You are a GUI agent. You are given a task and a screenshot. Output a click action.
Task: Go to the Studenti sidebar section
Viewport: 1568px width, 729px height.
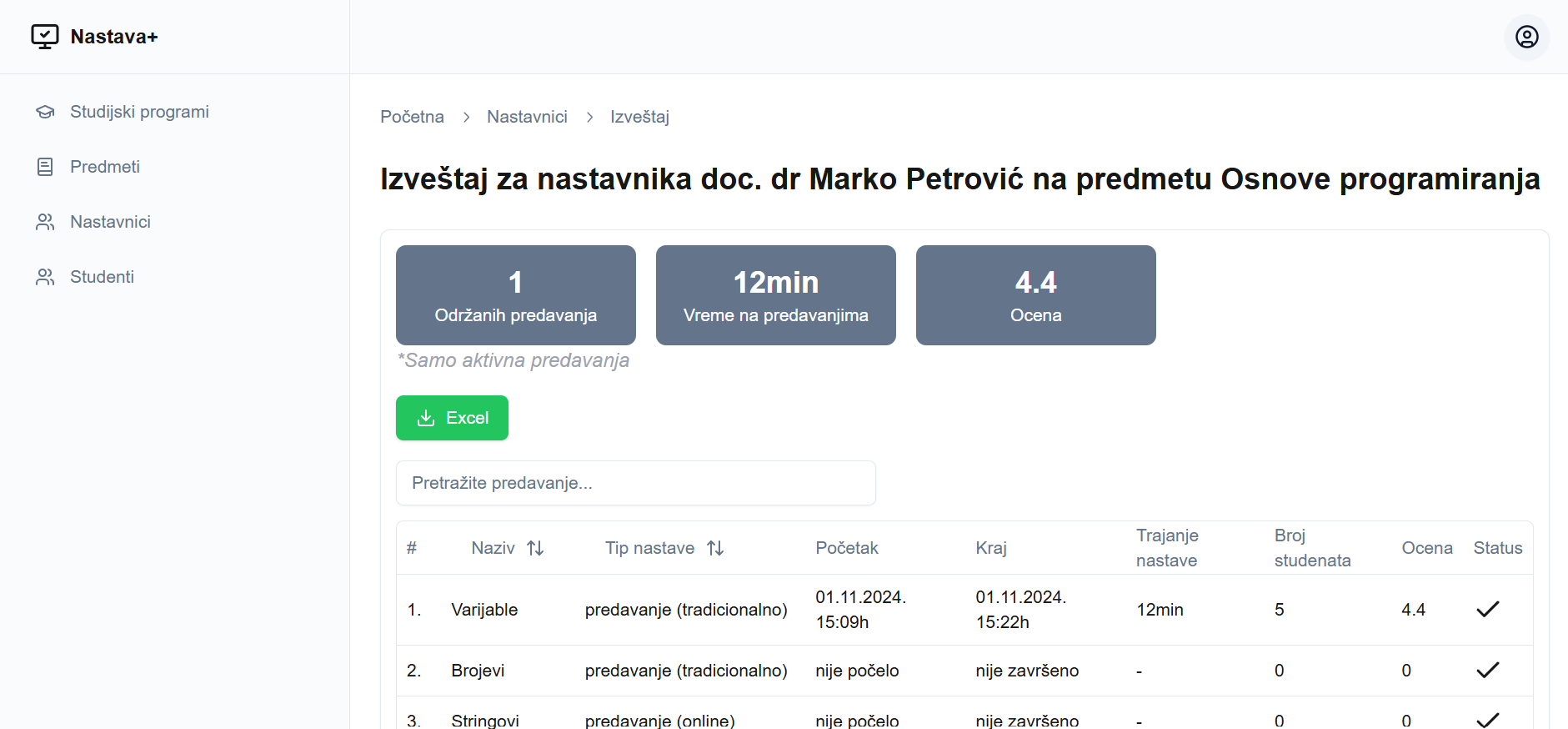[102, 277]
